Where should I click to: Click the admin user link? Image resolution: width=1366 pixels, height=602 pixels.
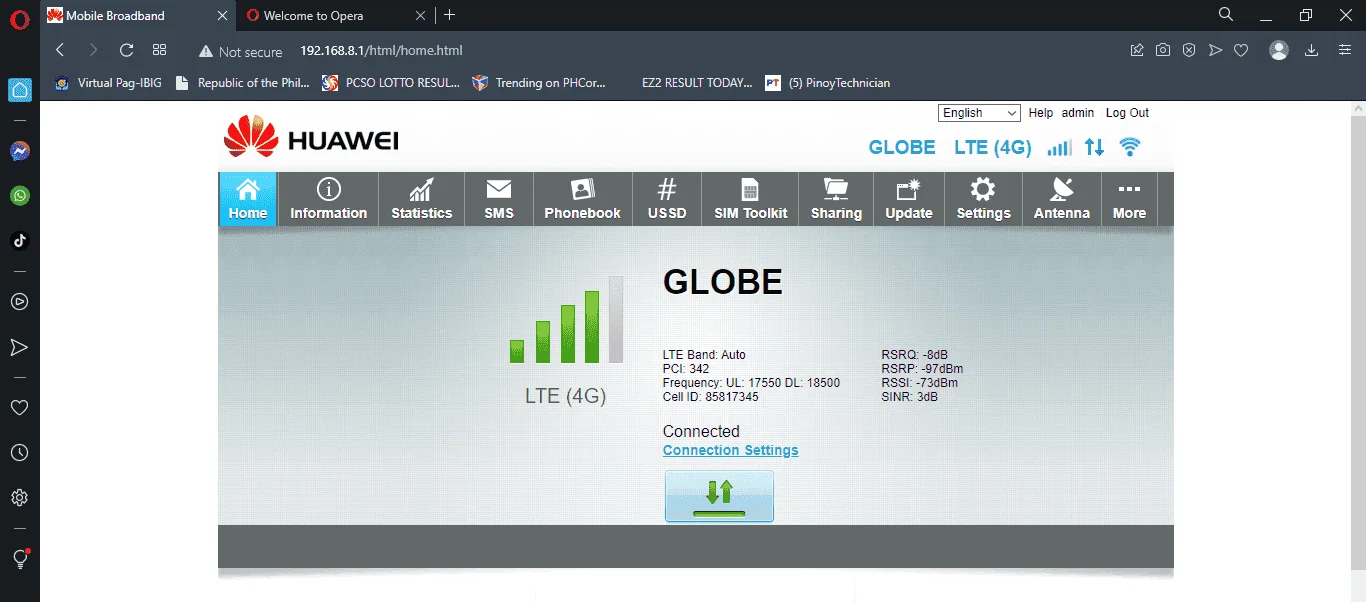point(1078,113)
